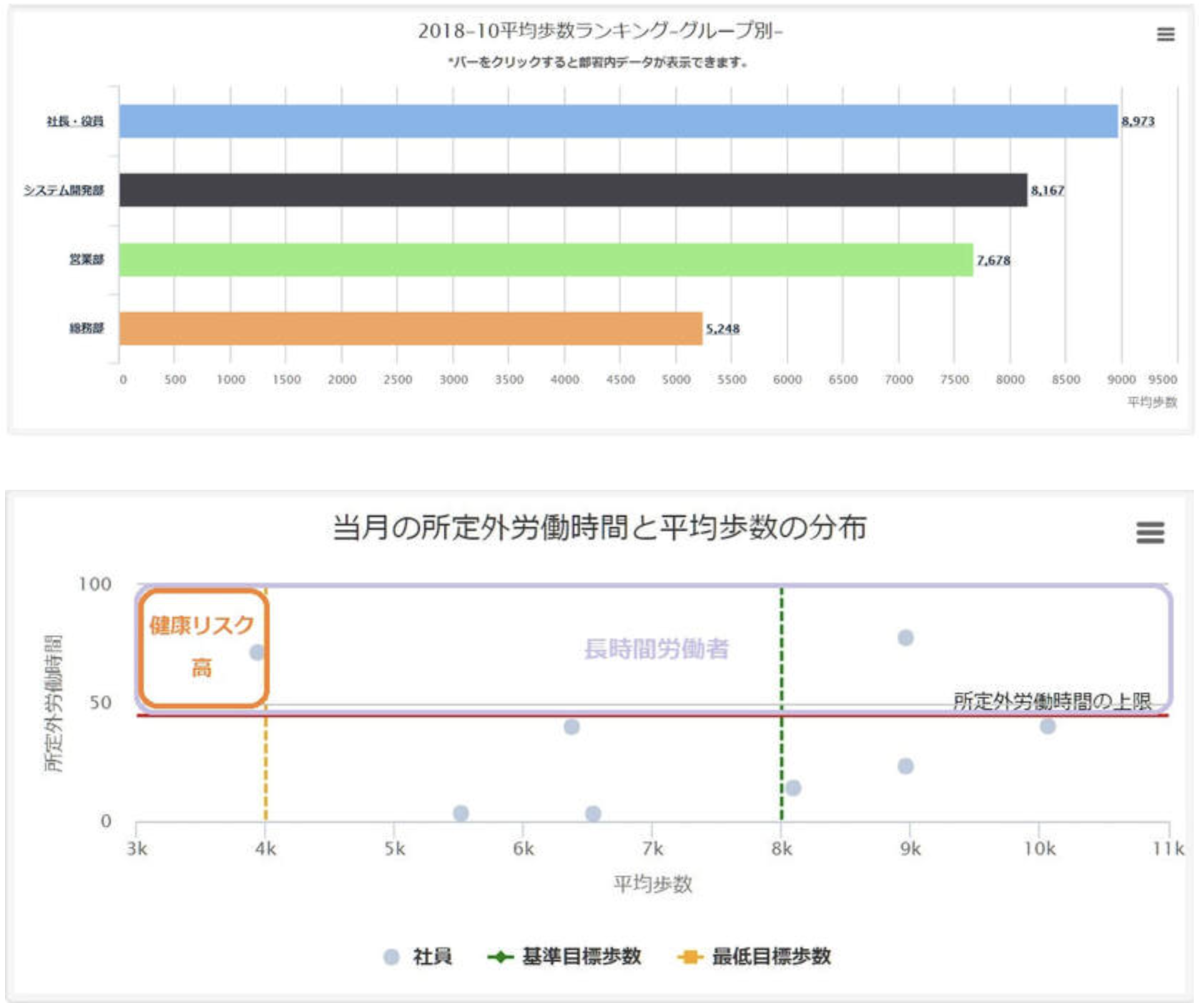1203x1008 pixels.
Task: Click the 所定外労働時間の上限 red line label
Action: pyautogui.click(x=1052, y=701)
